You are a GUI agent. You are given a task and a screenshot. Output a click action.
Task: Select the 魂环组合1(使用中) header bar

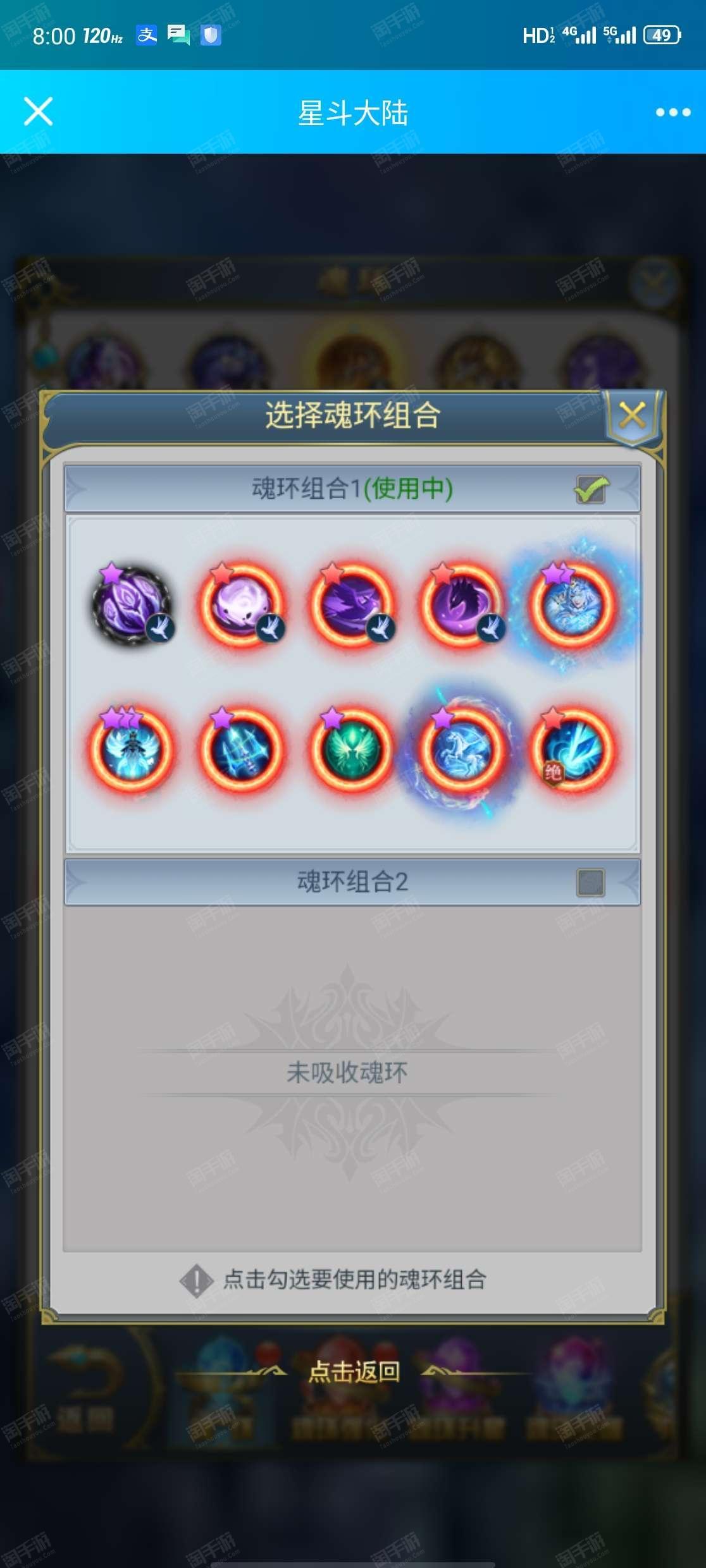[352, 489]
